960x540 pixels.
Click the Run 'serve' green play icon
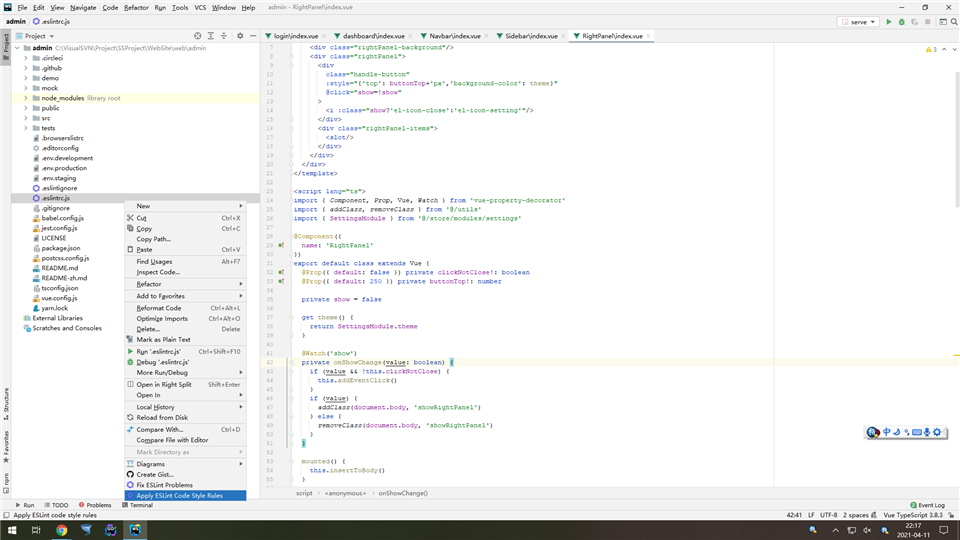(888, 21)
